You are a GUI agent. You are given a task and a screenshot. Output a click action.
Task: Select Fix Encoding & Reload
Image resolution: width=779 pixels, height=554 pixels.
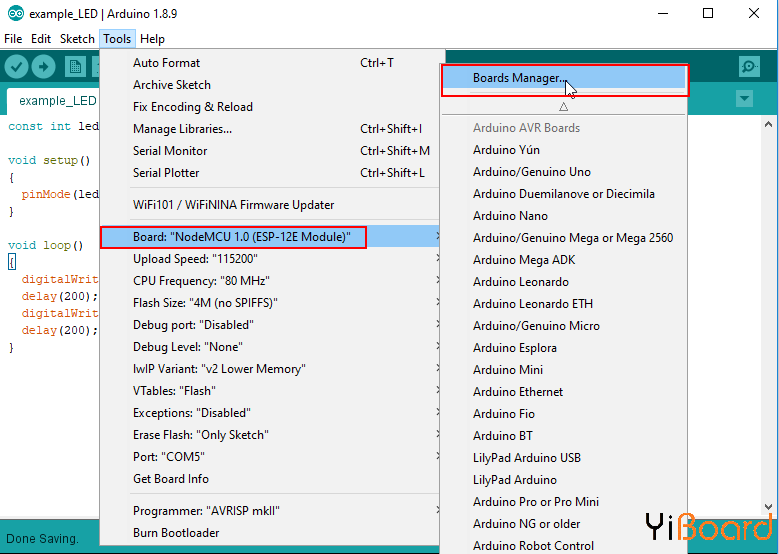270,107
